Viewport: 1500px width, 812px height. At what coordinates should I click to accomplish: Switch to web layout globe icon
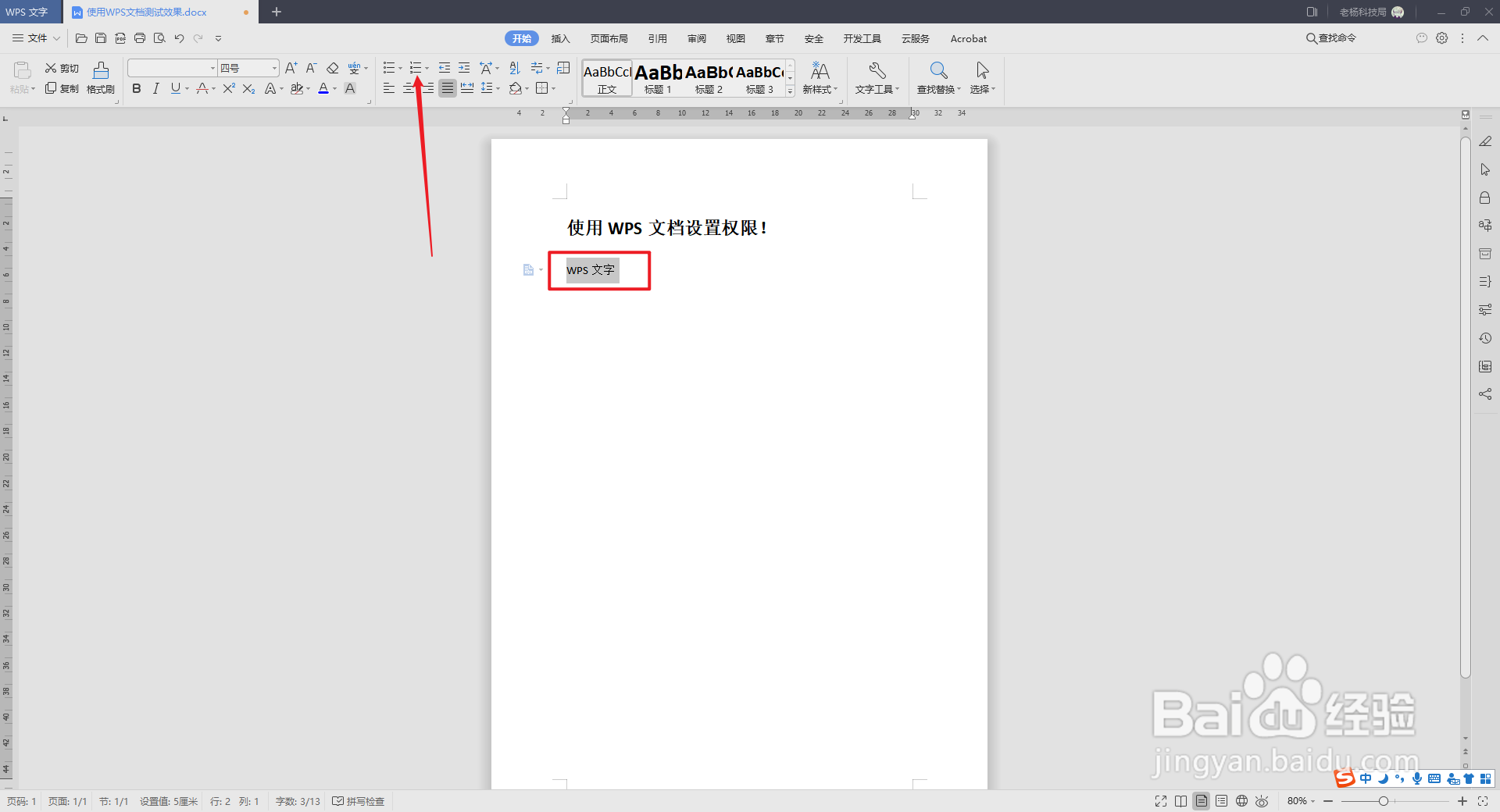[x=1241, y=801]
